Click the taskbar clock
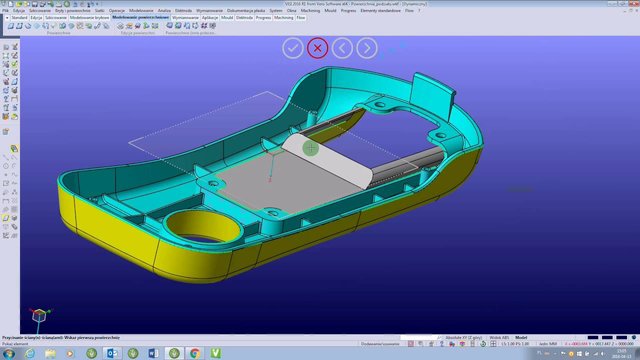Image resolution: width=640 pixels, height=360 pixels. (622, 354)
